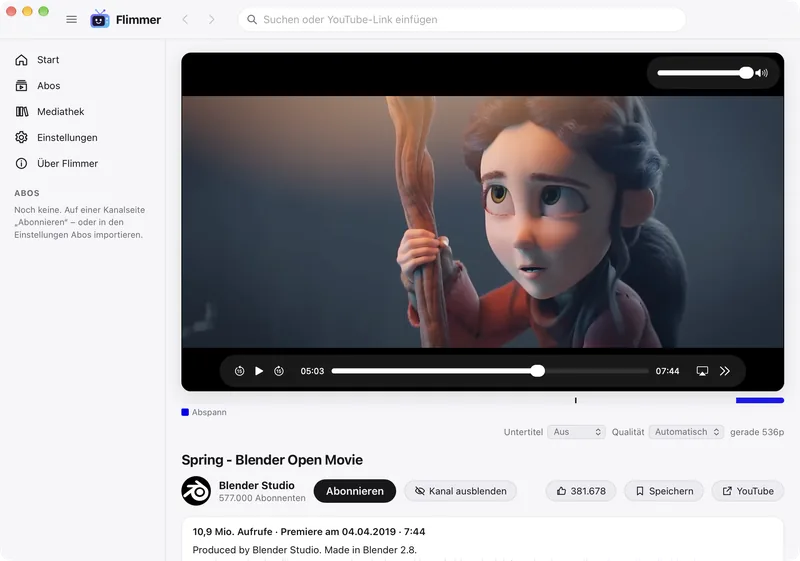Click Kanal ausblenden

tap(460, 491)
